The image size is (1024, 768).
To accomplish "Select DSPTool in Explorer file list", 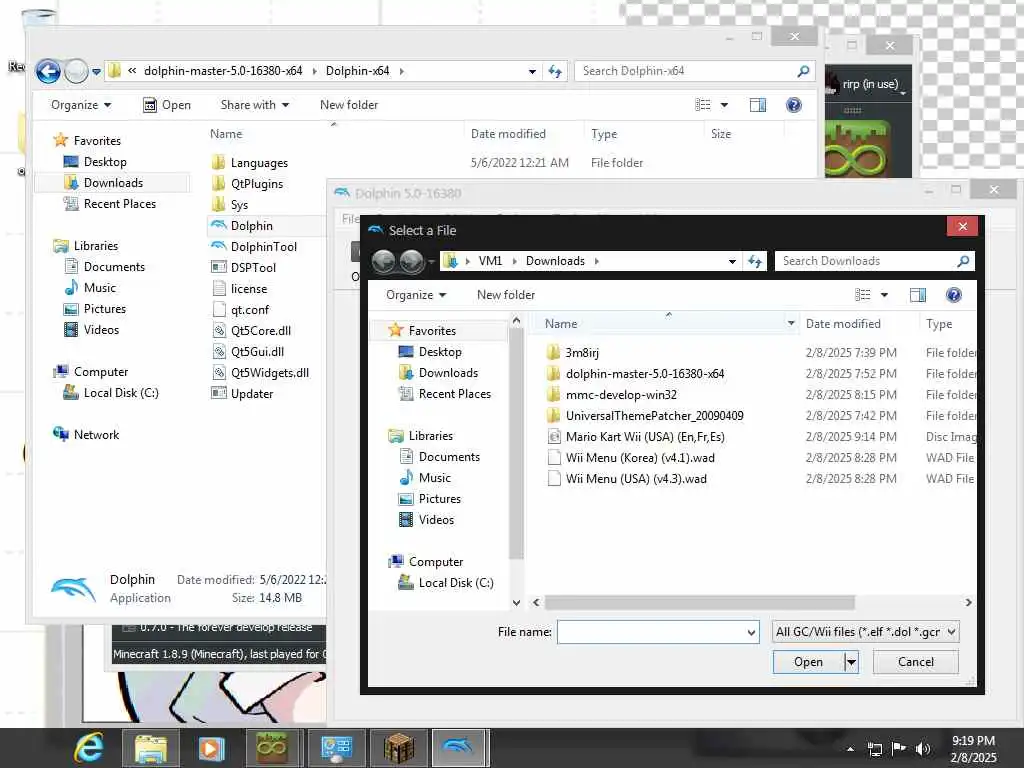I will click(243, 267).
